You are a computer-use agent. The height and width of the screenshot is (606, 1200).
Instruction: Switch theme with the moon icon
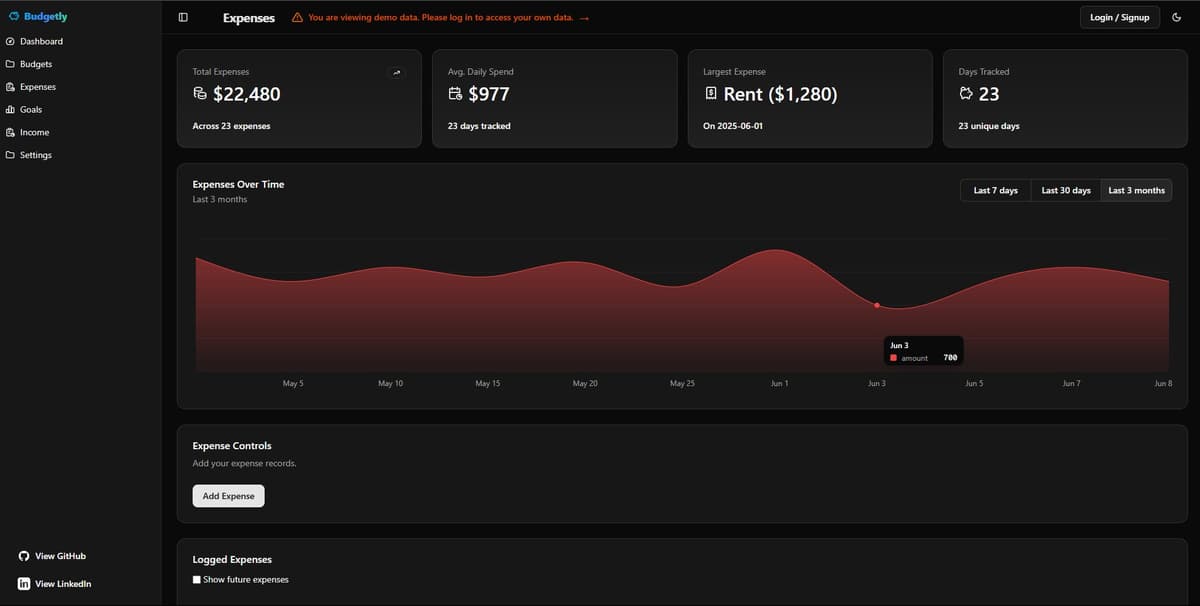coord(1176,17)
